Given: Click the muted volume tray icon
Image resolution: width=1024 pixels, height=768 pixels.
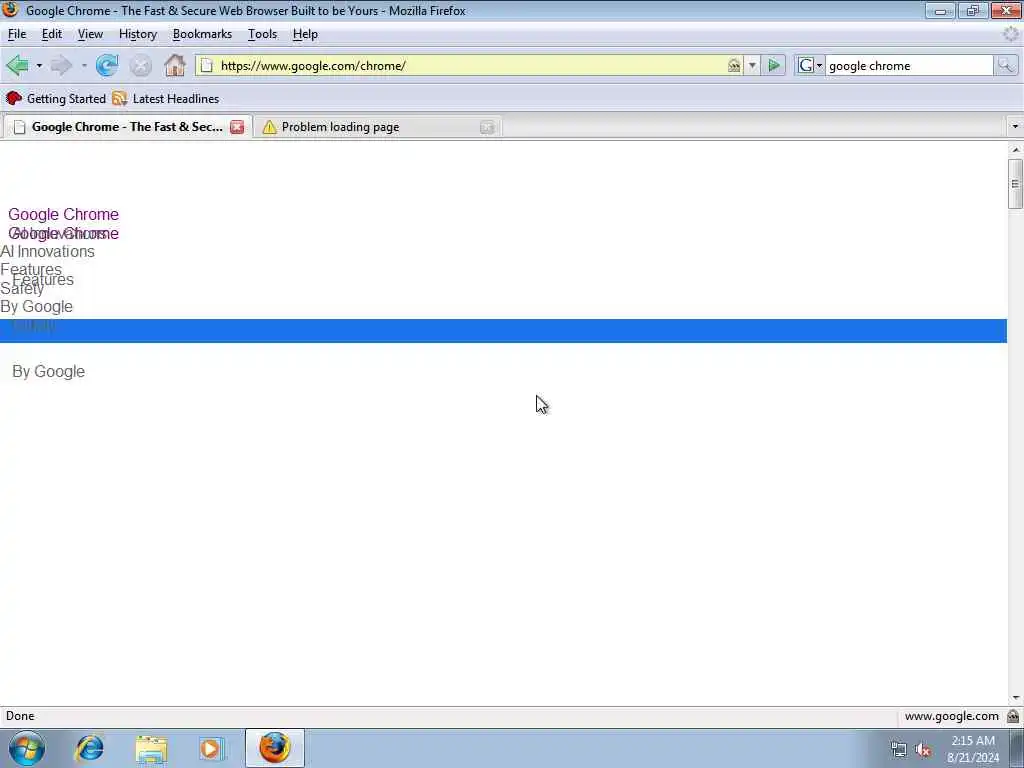Looking at the screenshot, I should 923,750.
